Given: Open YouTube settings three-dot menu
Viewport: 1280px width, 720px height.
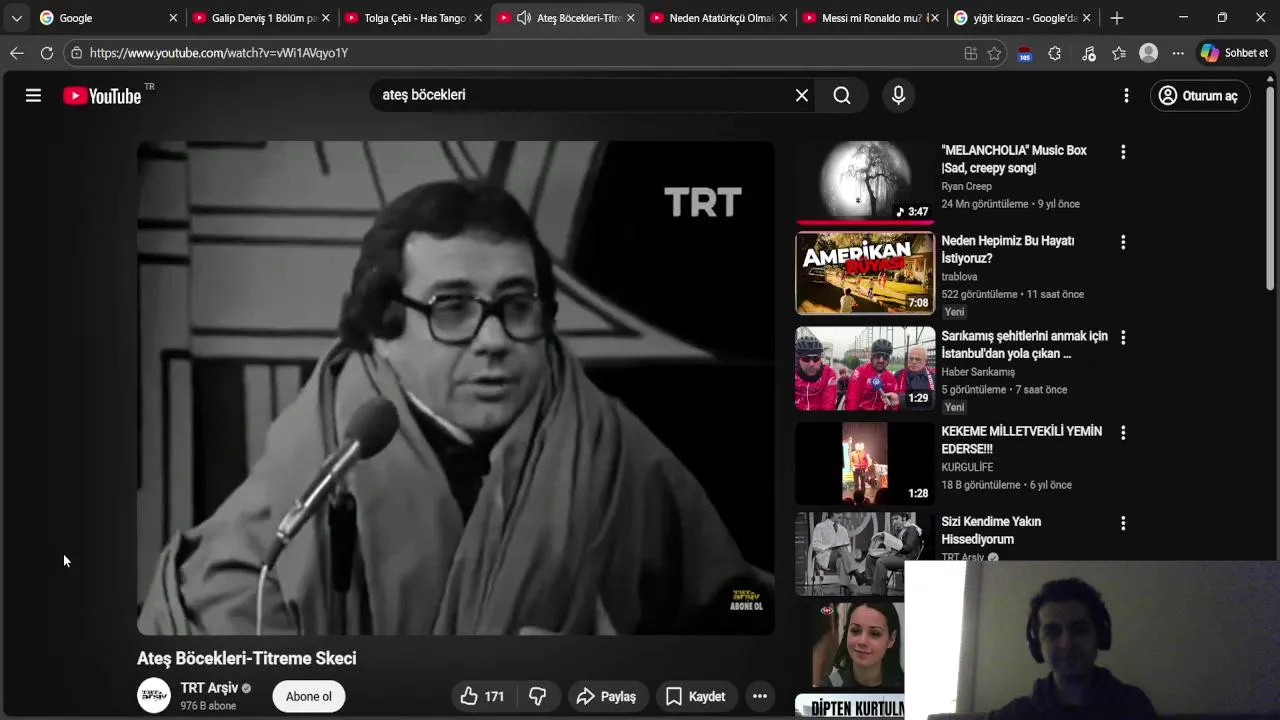Looking at the screenshot, I should 1126,96.
